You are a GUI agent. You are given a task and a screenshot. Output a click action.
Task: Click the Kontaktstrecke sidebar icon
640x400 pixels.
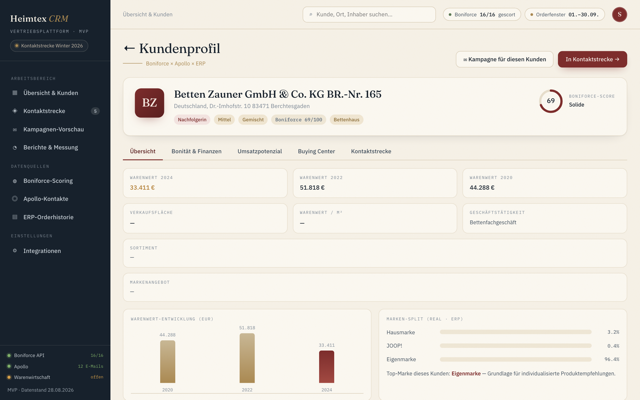pyautogui.click(x=15, y=111)
